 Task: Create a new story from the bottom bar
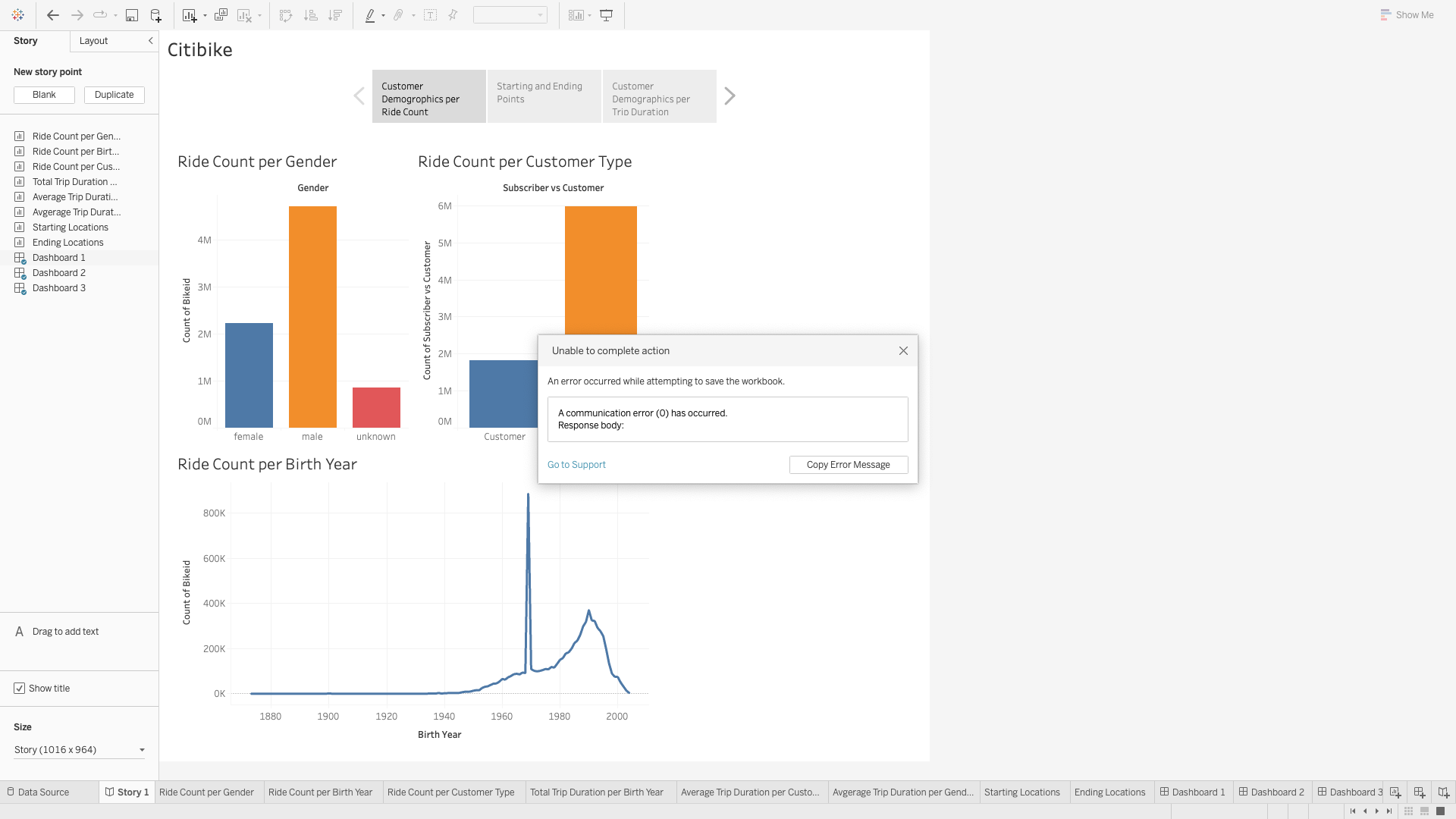click(1442, 792)
